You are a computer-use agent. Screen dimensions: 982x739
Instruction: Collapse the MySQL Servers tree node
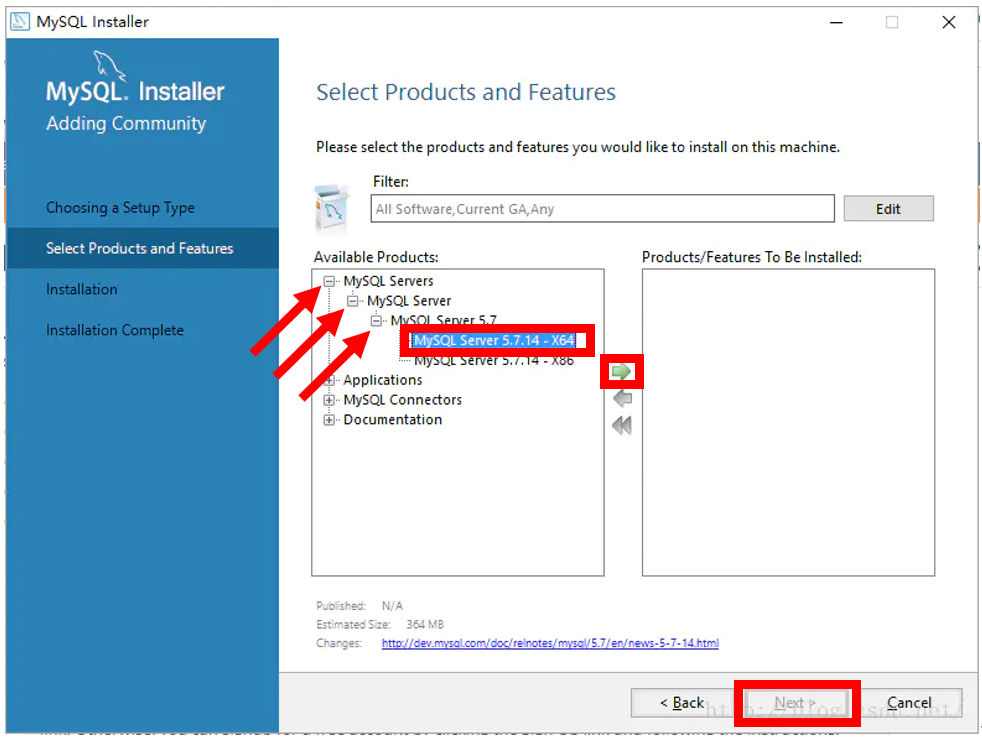point(329,282)
